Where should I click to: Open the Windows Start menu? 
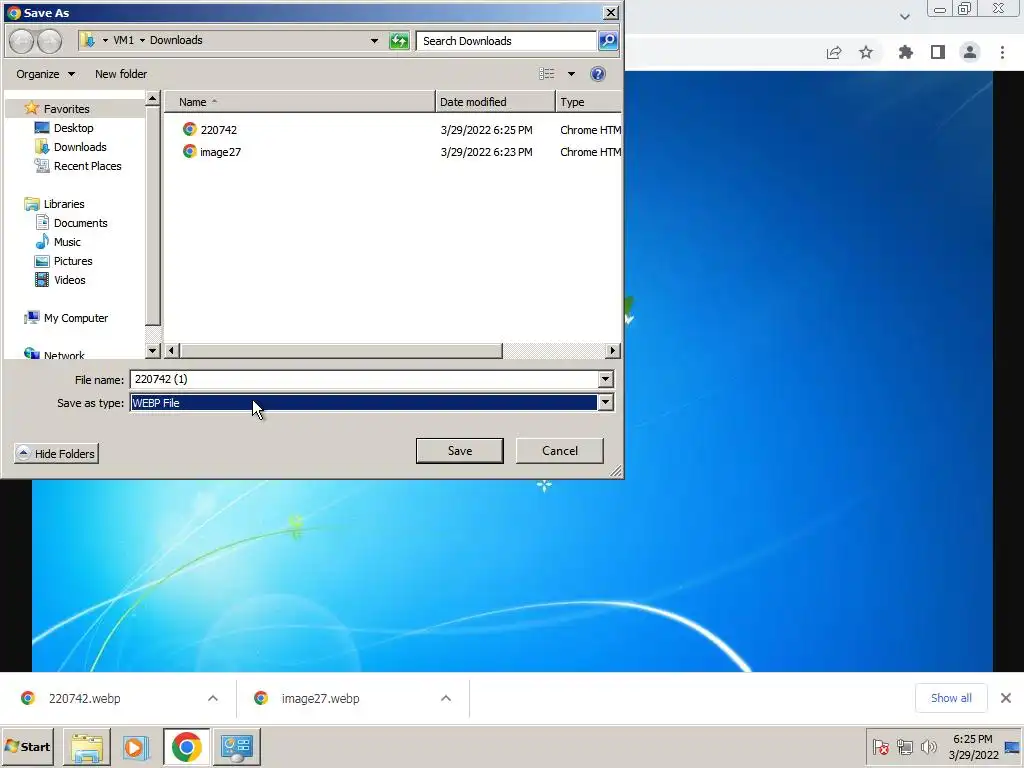coord(28,746)
